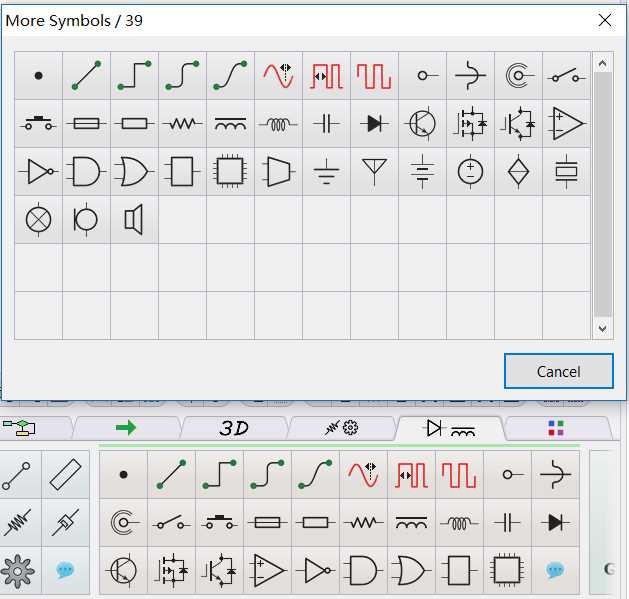Image resolution: width=629 pixels, height=599 pixels.
Task: Choose the antenna symbol
Action: pos(374,171)
